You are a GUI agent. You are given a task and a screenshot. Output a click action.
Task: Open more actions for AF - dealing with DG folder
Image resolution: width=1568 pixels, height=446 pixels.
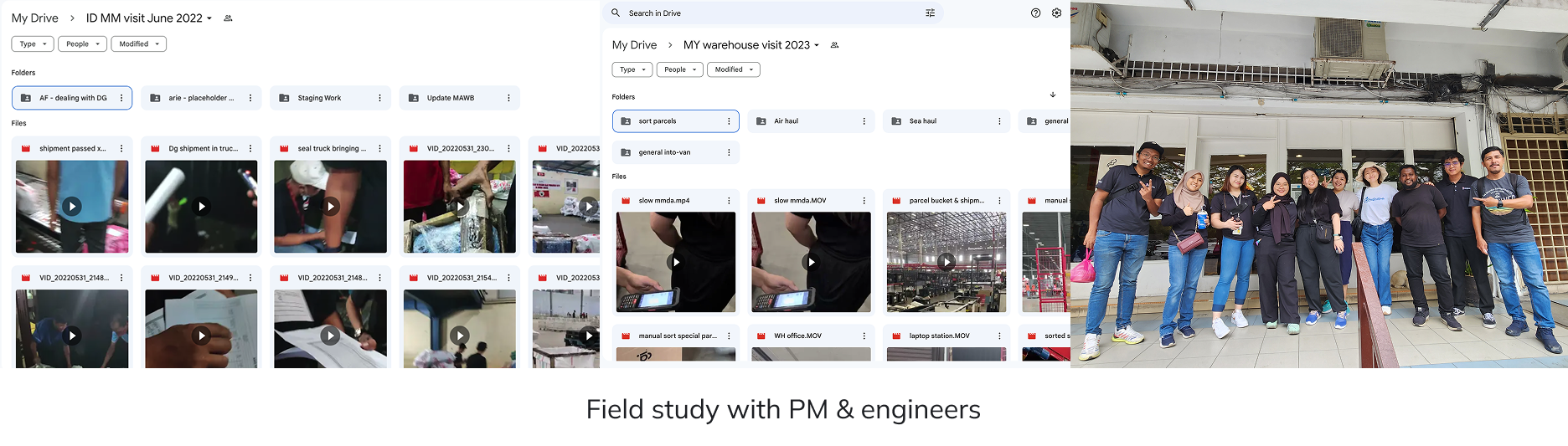(x=121, y=98)
